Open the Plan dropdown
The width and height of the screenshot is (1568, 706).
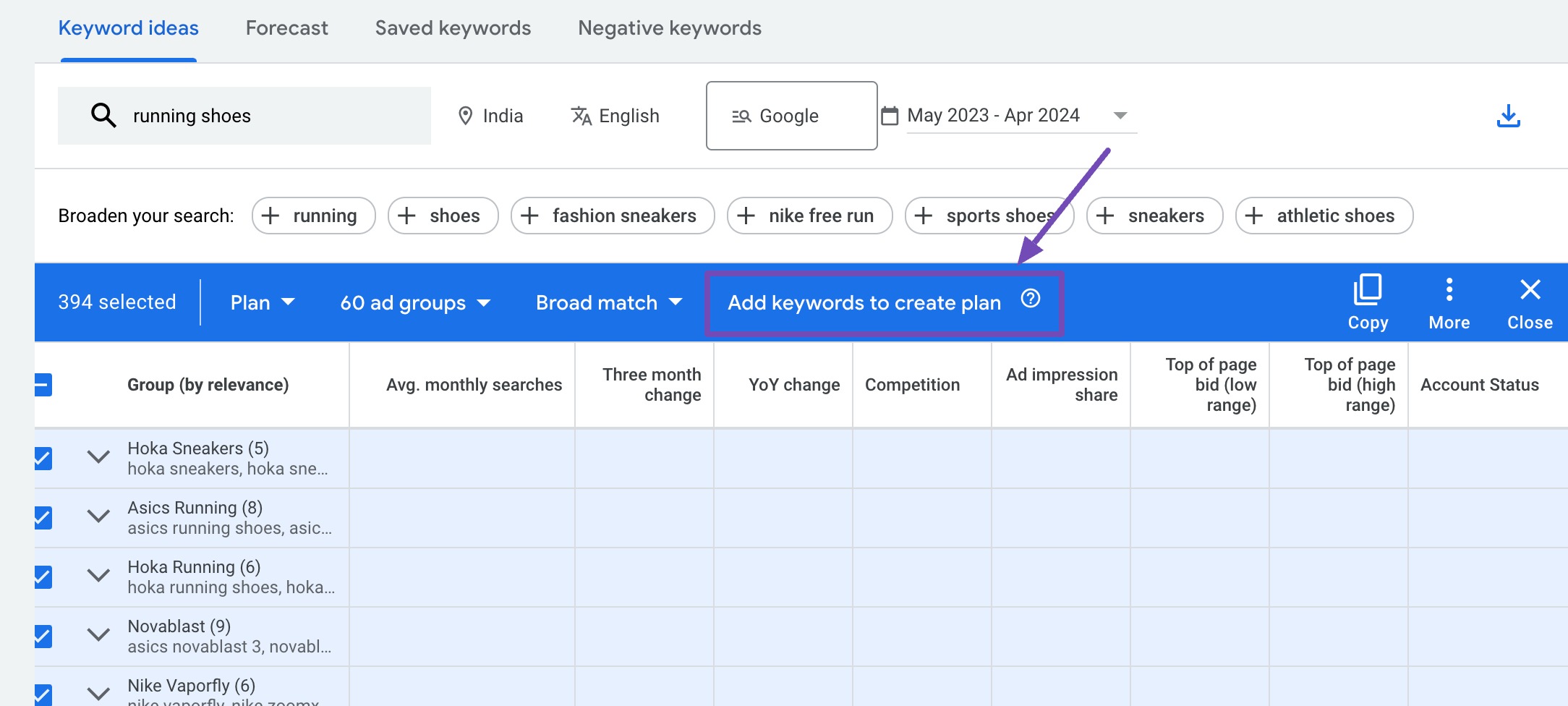[263, 302]
